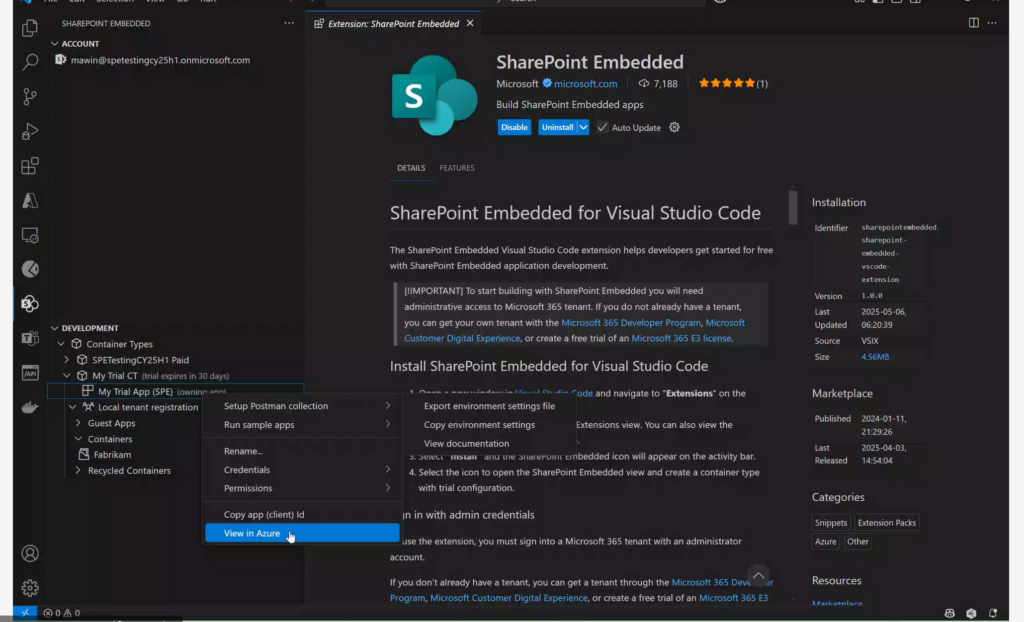Screen dimensions: 1024x622
Task: Close the Extension: SharePoint Embedded tab
Action: (x=470, y=24)
